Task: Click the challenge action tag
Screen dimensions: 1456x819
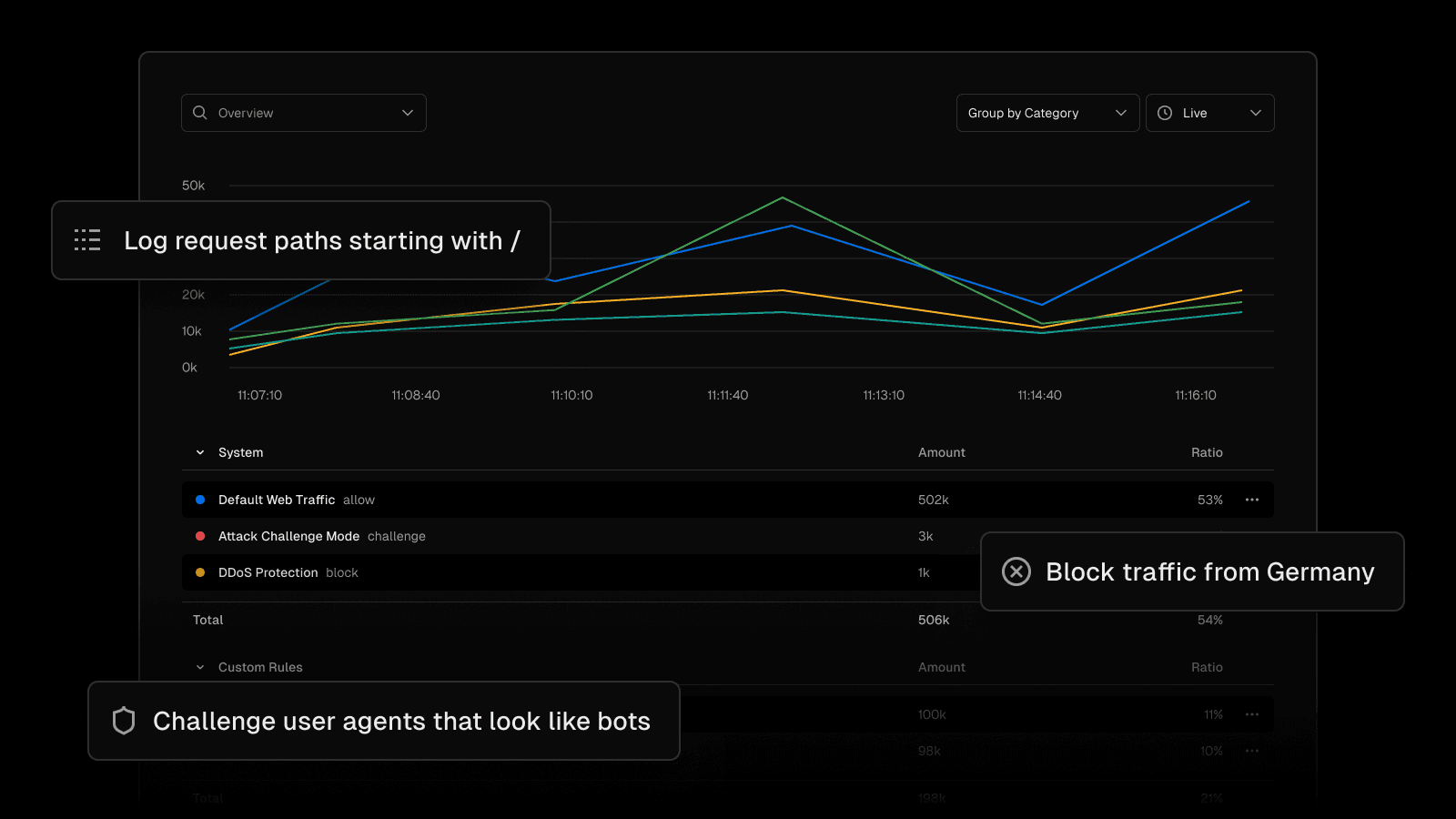Action: point(397,536)
